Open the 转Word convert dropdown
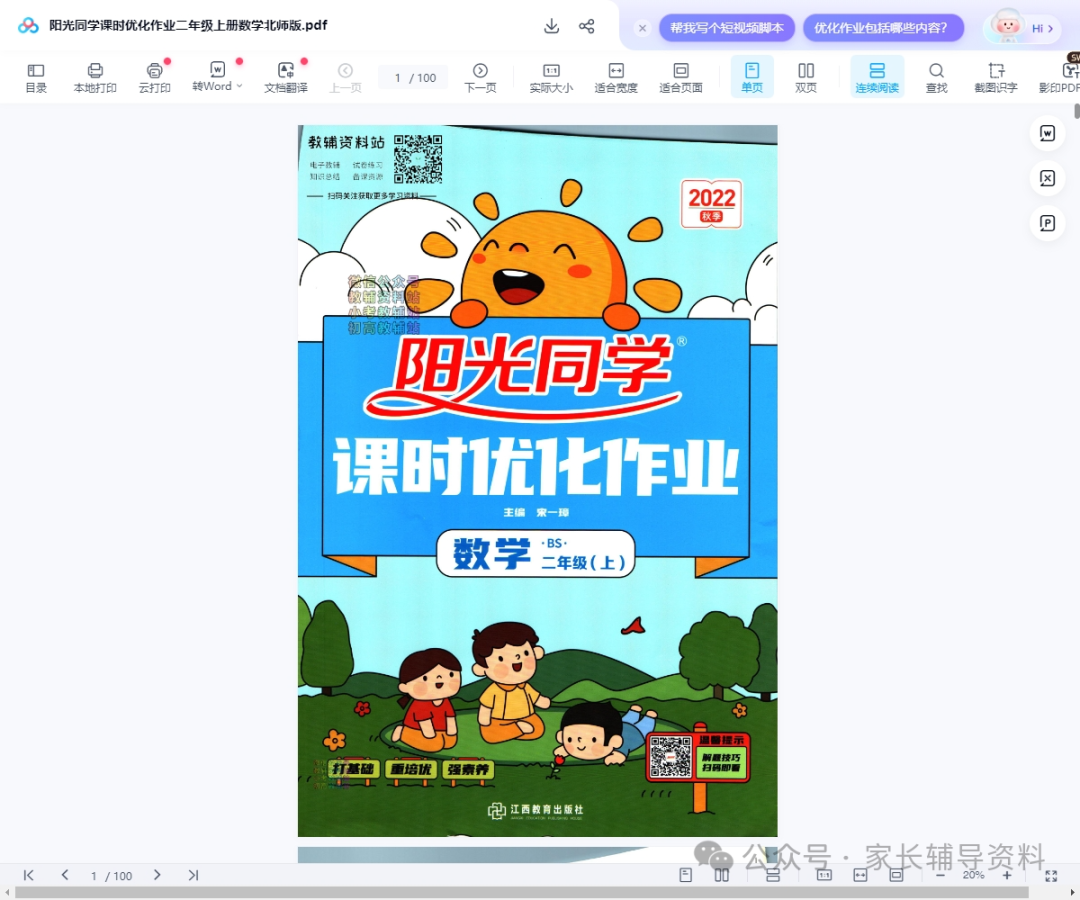Screen dimensions: 1080x900 coord(217,78)
